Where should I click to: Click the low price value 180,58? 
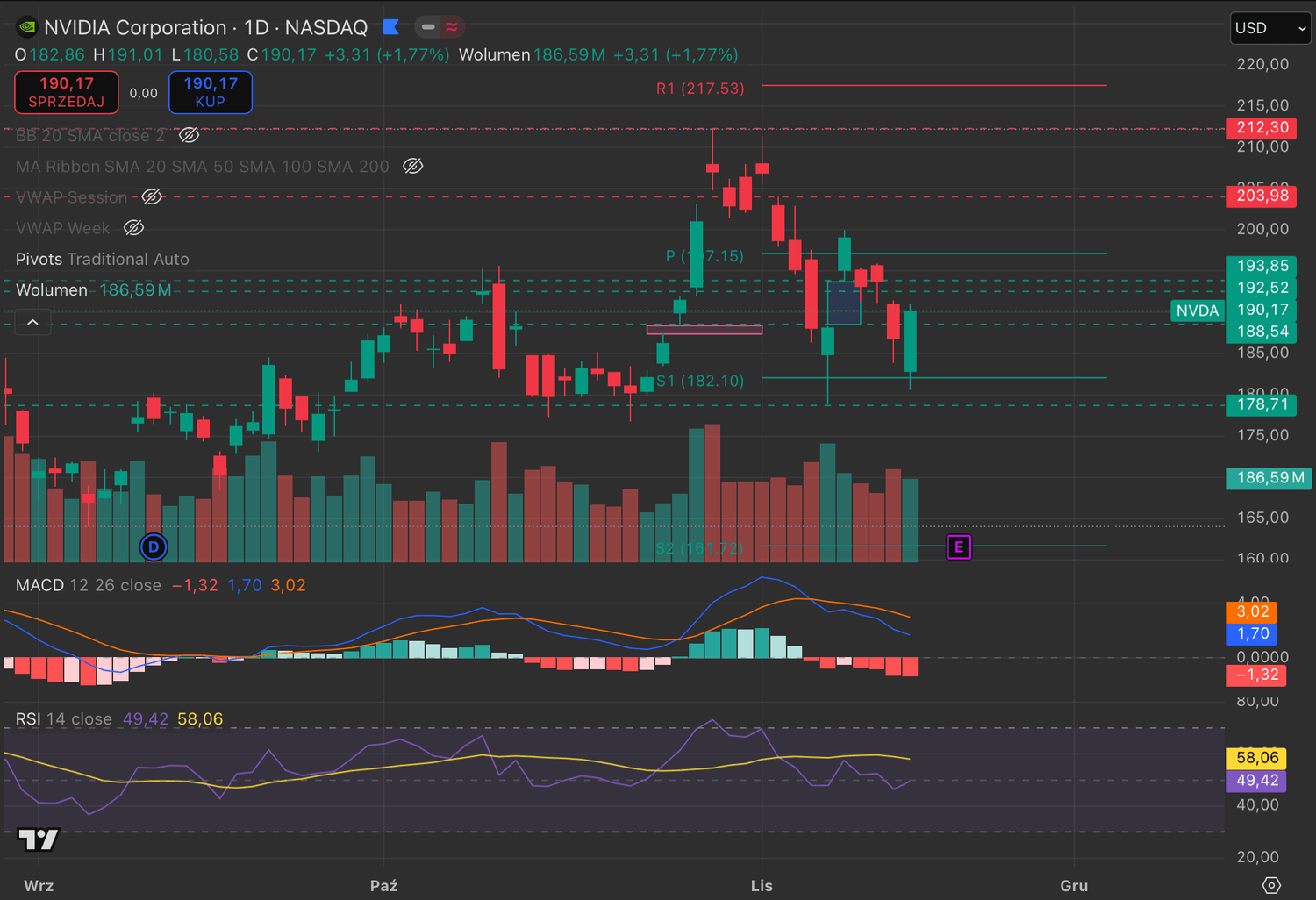211,54
